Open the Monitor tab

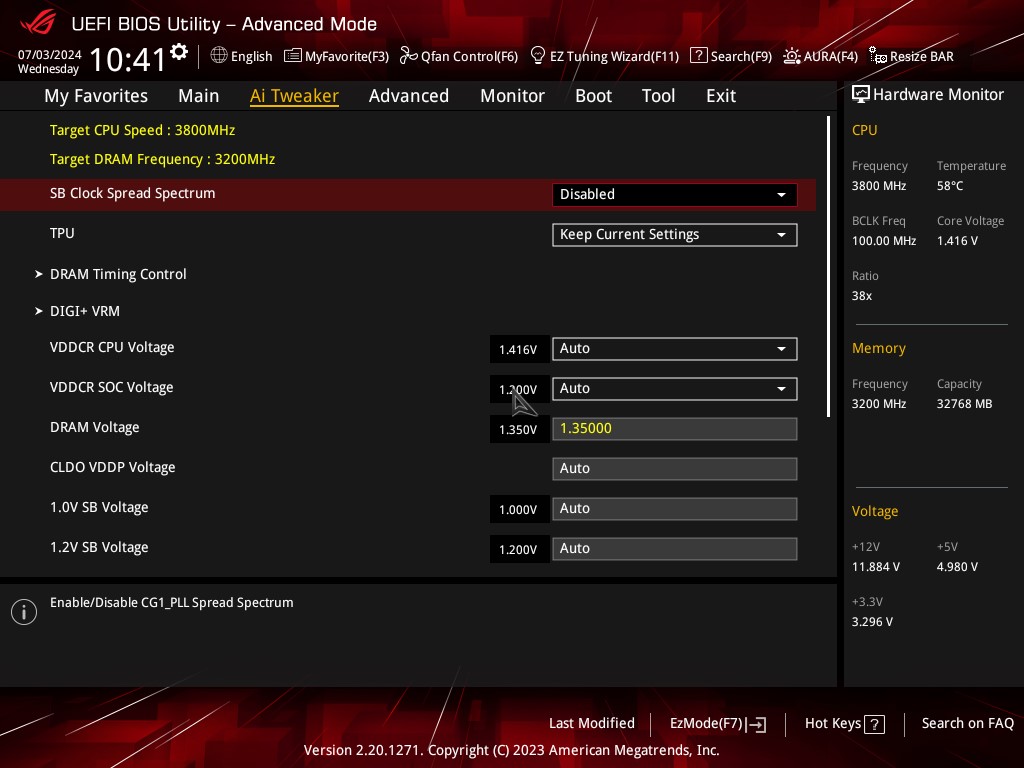coord(512,96)
